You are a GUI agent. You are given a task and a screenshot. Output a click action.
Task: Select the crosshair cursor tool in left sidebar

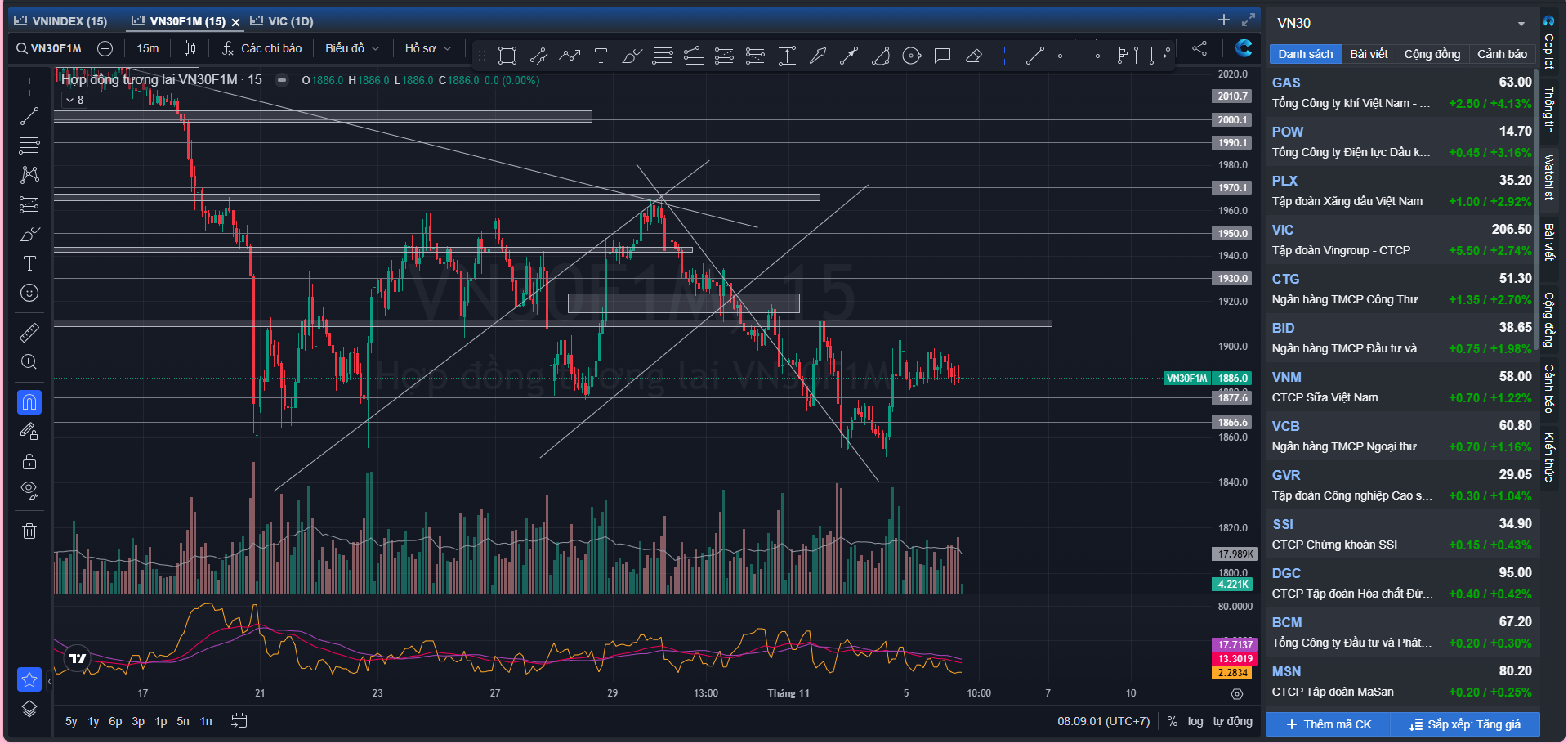[x=29, y=86]
